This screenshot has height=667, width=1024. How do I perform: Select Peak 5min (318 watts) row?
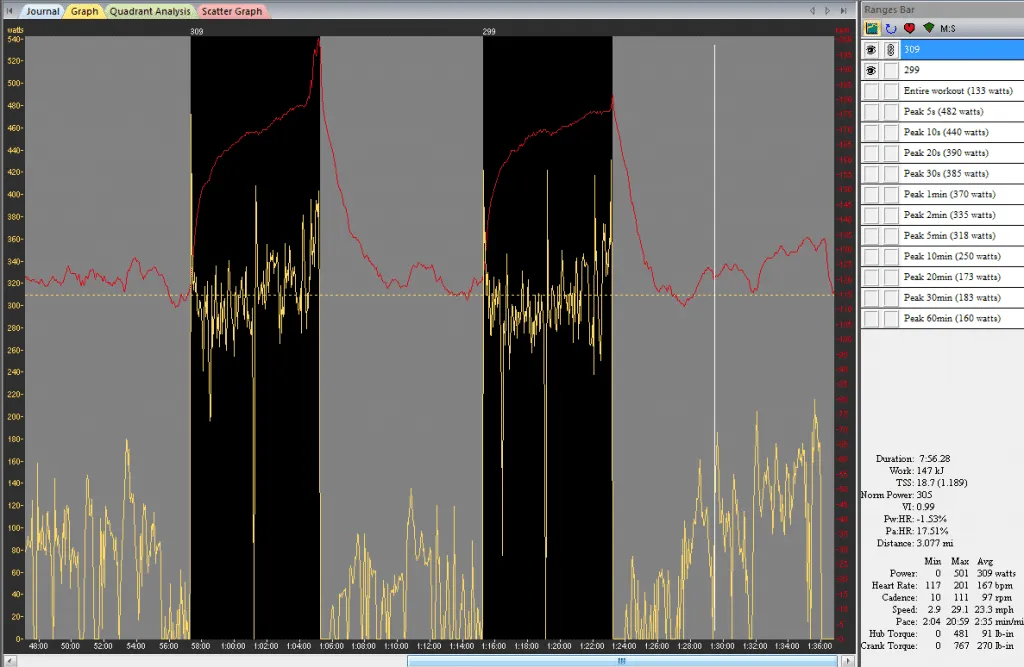click(x=962, y=236)
